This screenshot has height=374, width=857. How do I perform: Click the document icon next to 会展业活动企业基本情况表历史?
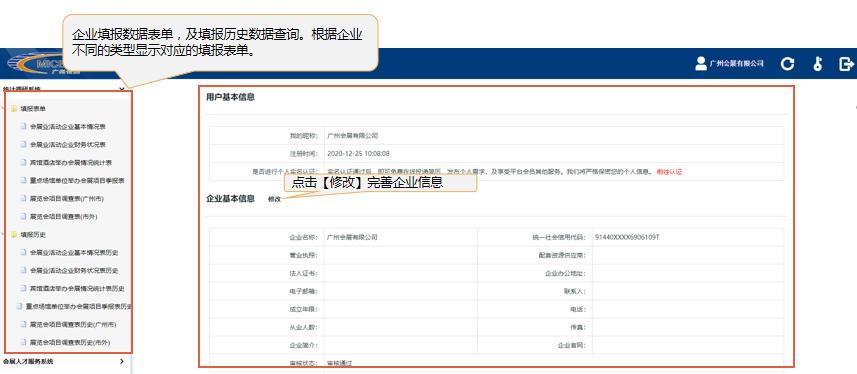pos(23,253)
